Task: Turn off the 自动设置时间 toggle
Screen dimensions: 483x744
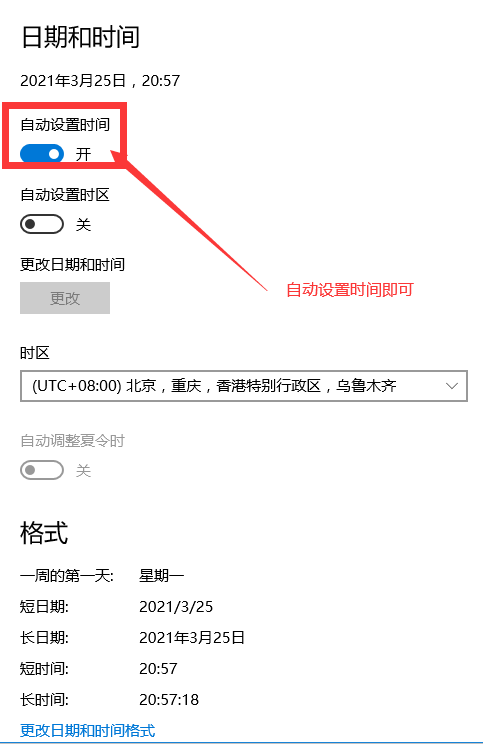Action: [x=42, y=154]
